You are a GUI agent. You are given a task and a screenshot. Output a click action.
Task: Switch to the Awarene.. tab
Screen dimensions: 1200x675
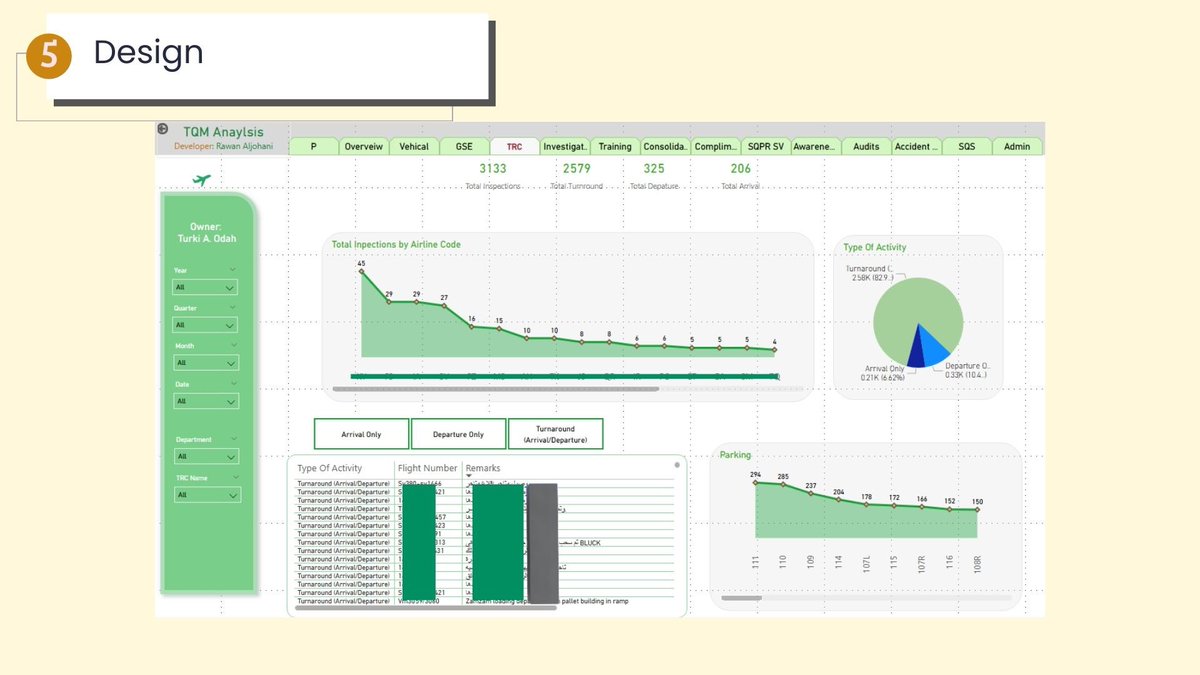pyautogui.click(x=816, y=146)
